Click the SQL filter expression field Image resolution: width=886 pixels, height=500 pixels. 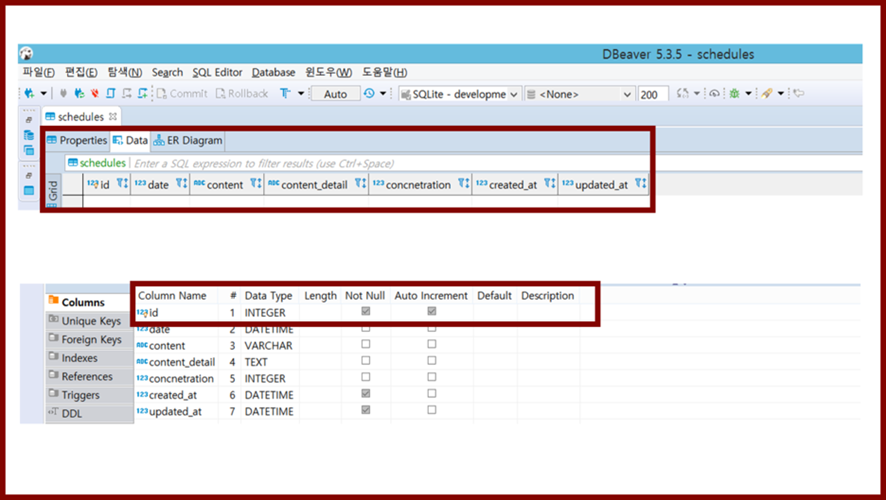390,164
